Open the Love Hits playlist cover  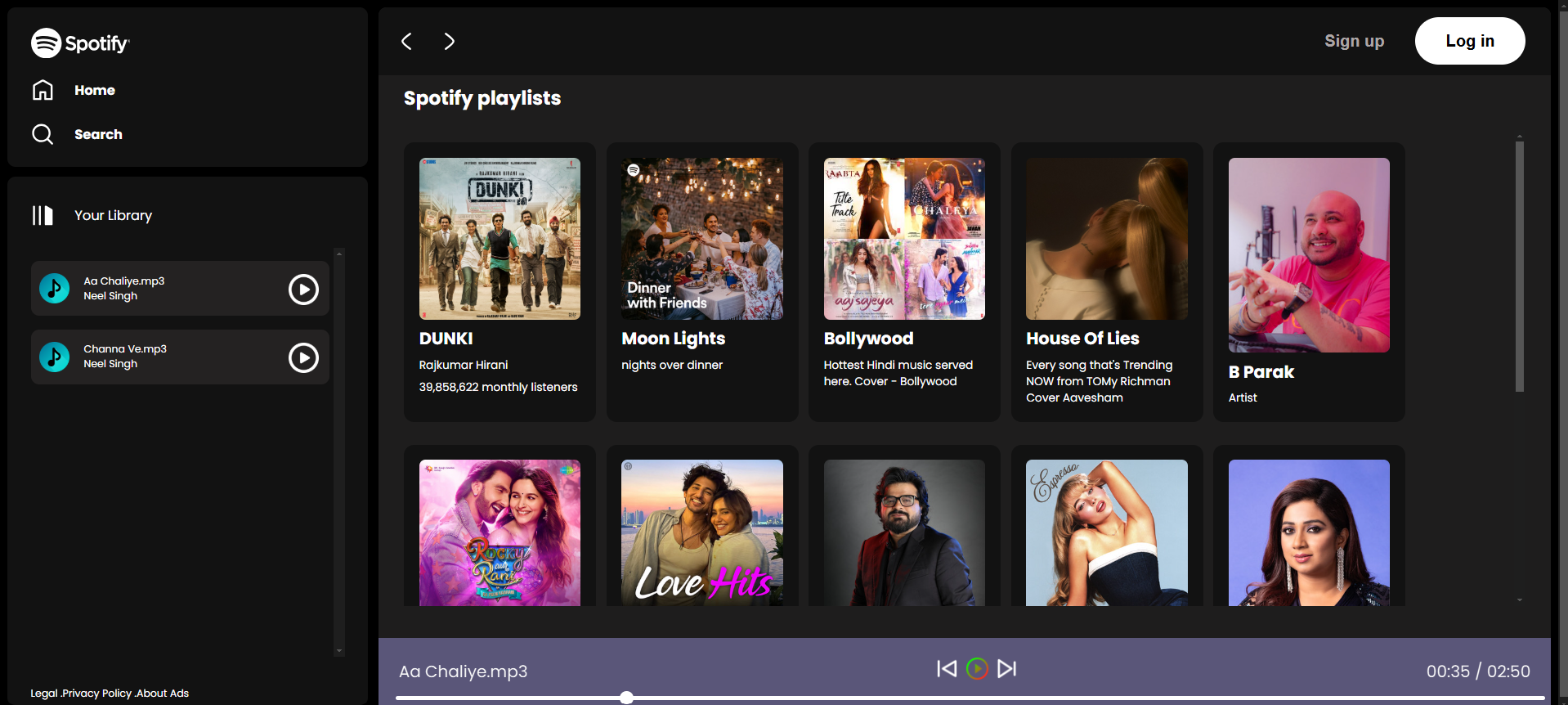702,533
